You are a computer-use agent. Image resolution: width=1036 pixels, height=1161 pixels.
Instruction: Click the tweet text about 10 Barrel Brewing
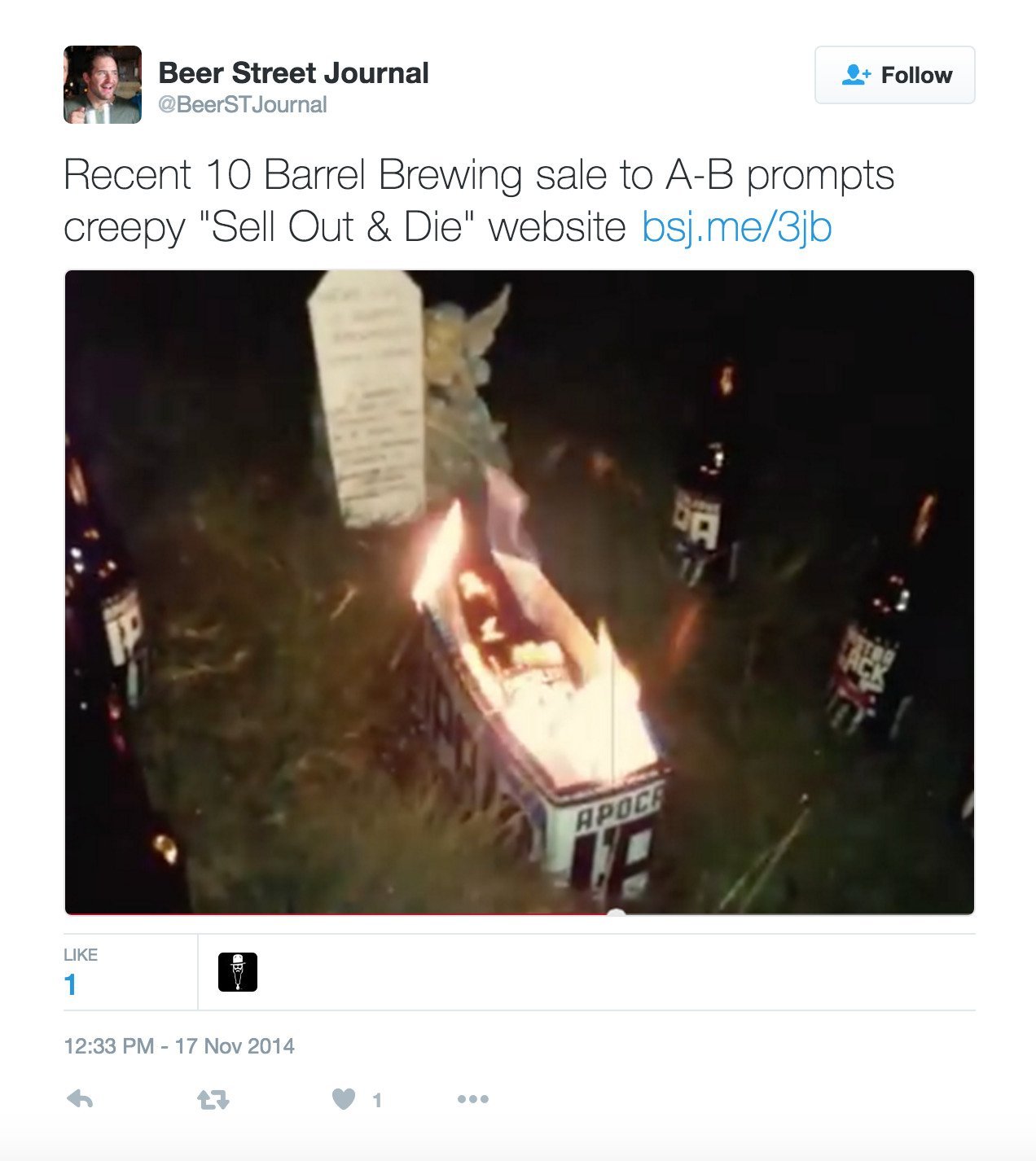[x=479, y=200]
